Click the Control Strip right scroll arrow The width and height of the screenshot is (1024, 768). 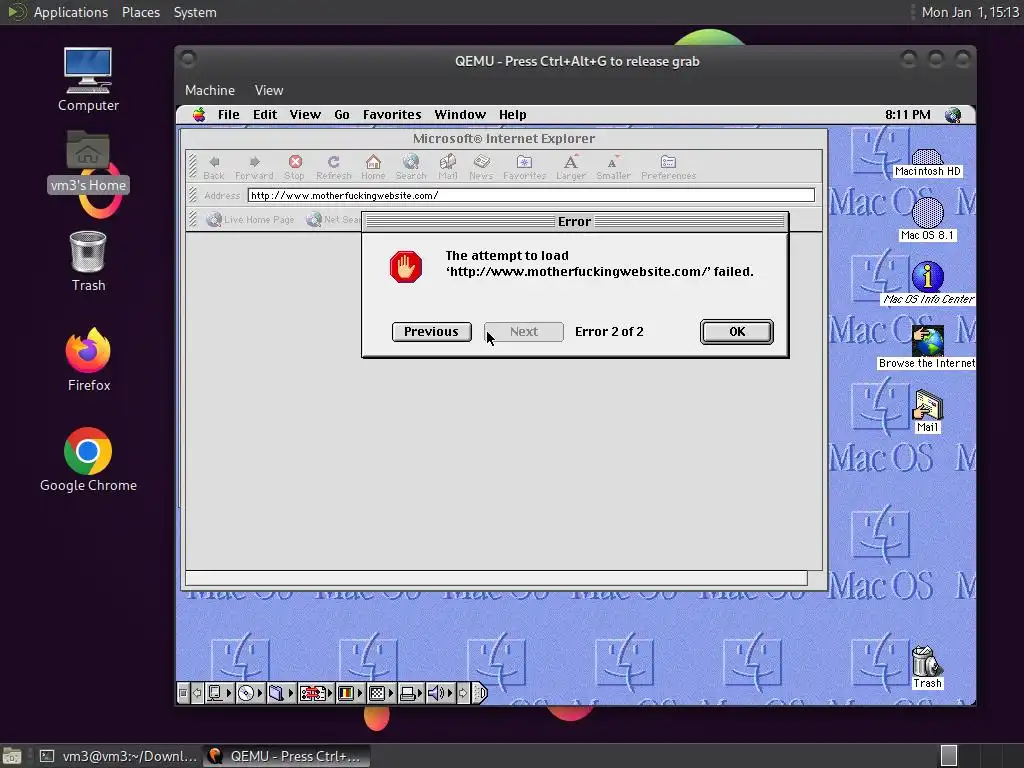pos(463,693)
